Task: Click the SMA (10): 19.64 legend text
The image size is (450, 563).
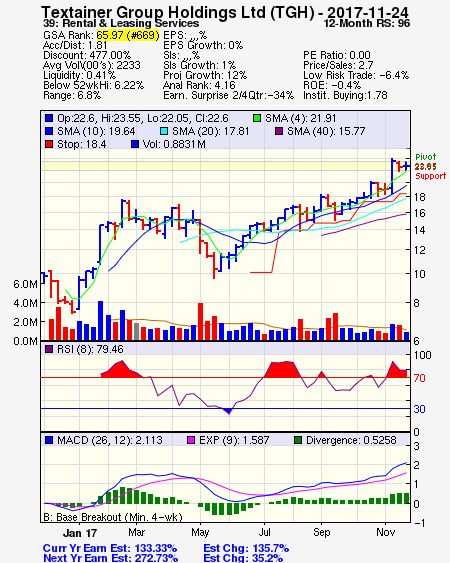Action: (96, 131)
